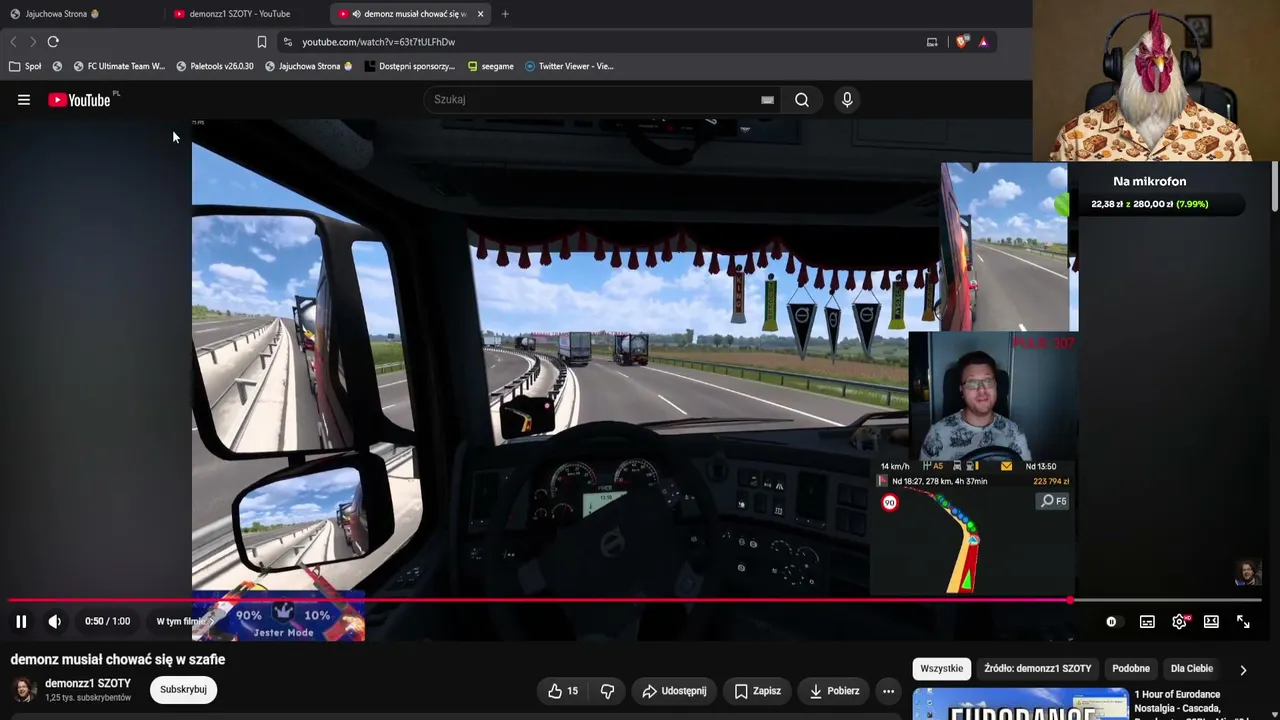
Task: Start voice search with the microphone
Action: (847, 100)
